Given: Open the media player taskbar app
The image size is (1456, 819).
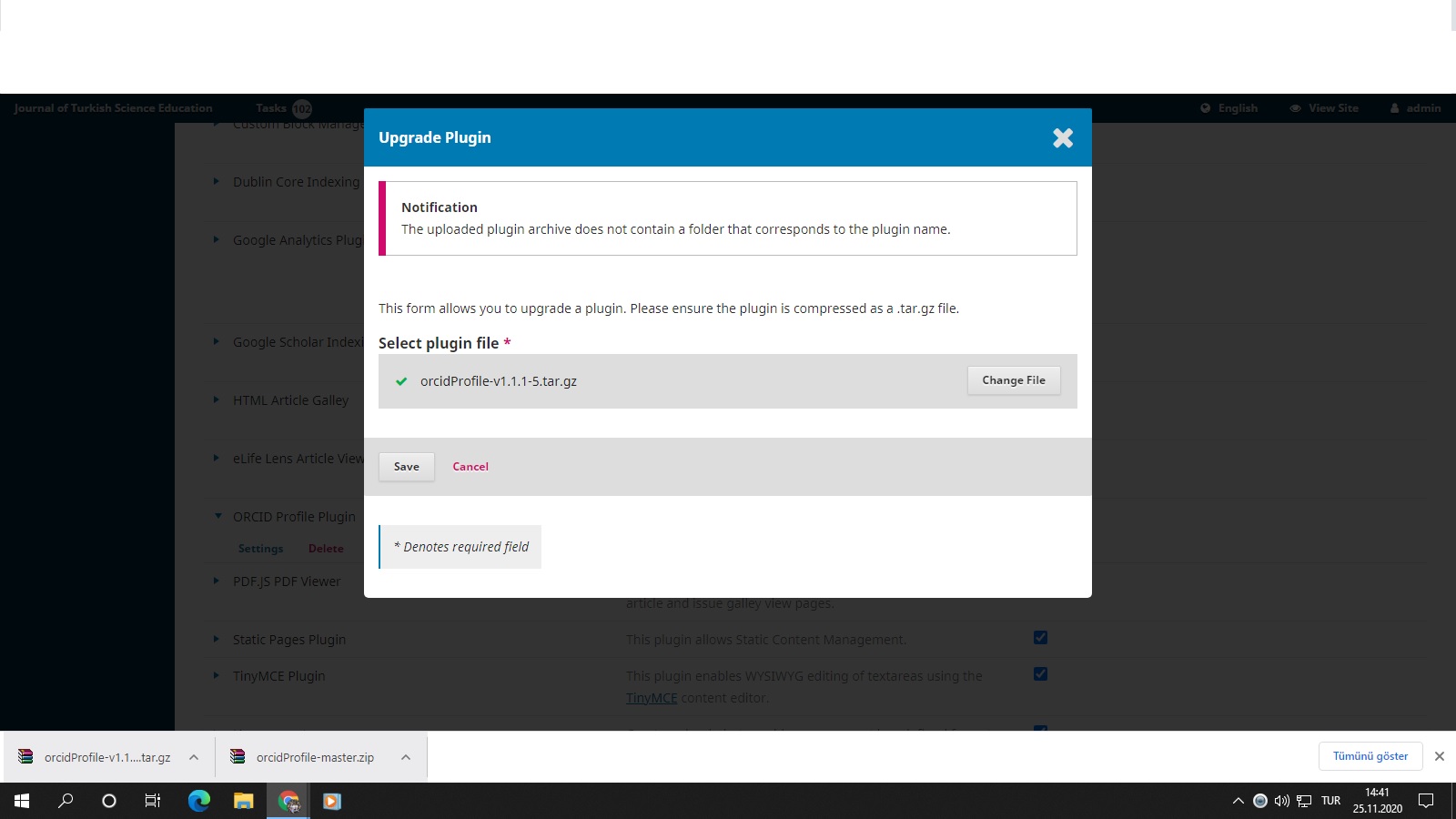Looking at the screenshot, I should click(x=332, y=801).
